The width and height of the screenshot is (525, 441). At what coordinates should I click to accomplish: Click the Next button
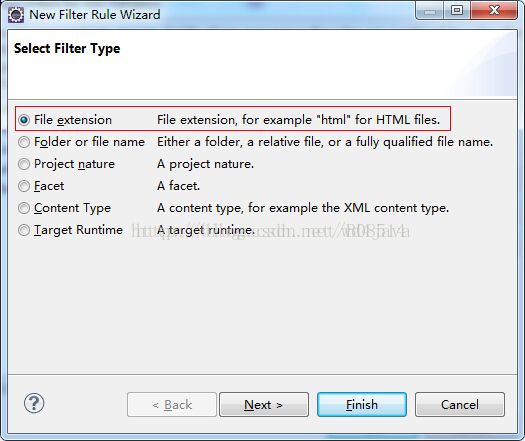264,405
